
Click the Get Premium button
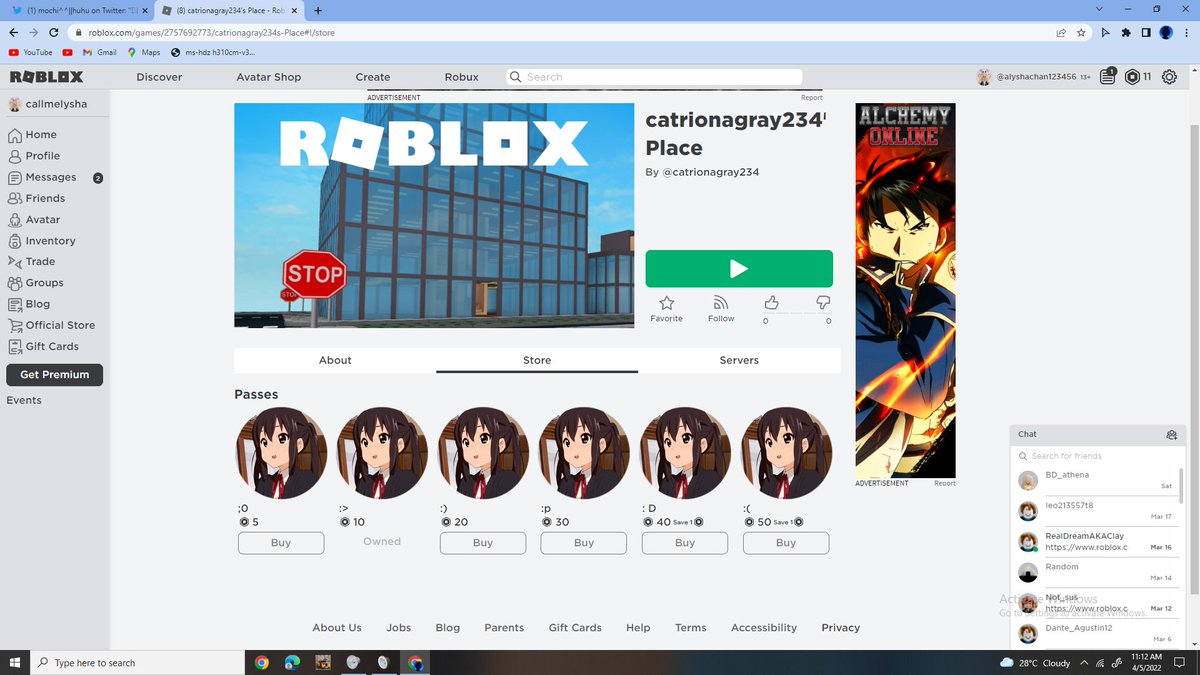55,375
